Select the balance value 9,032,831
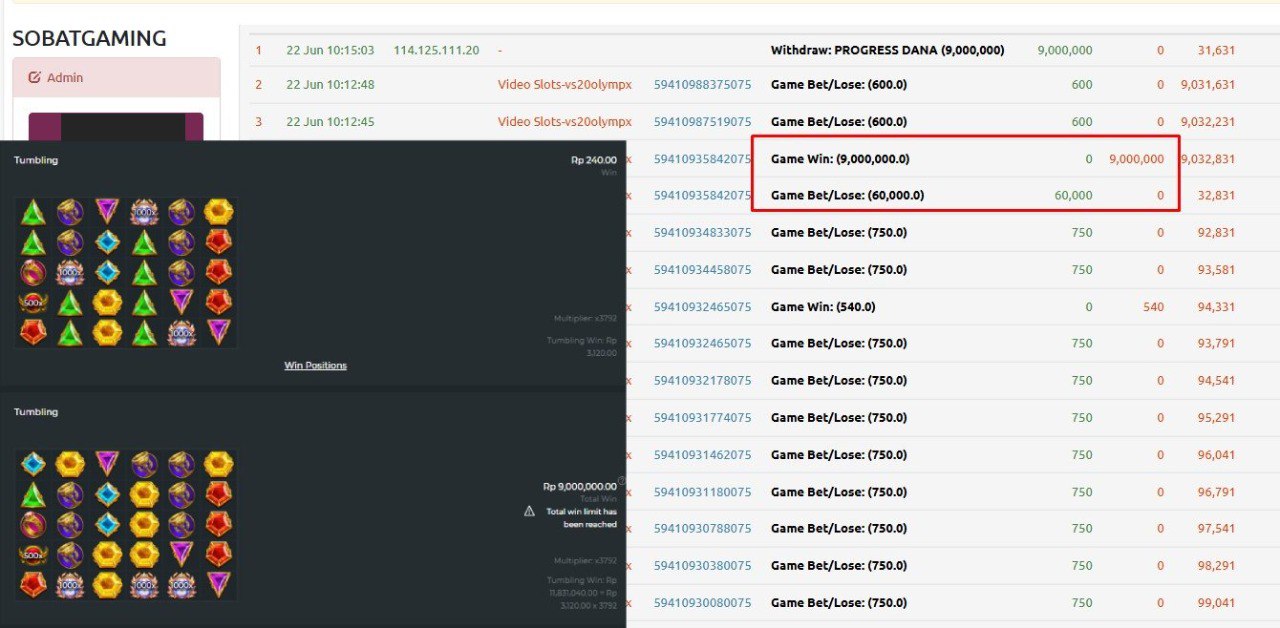The height and width of the screenshot is (628, 1280). pyautogui.click(x=1208, y=159)
